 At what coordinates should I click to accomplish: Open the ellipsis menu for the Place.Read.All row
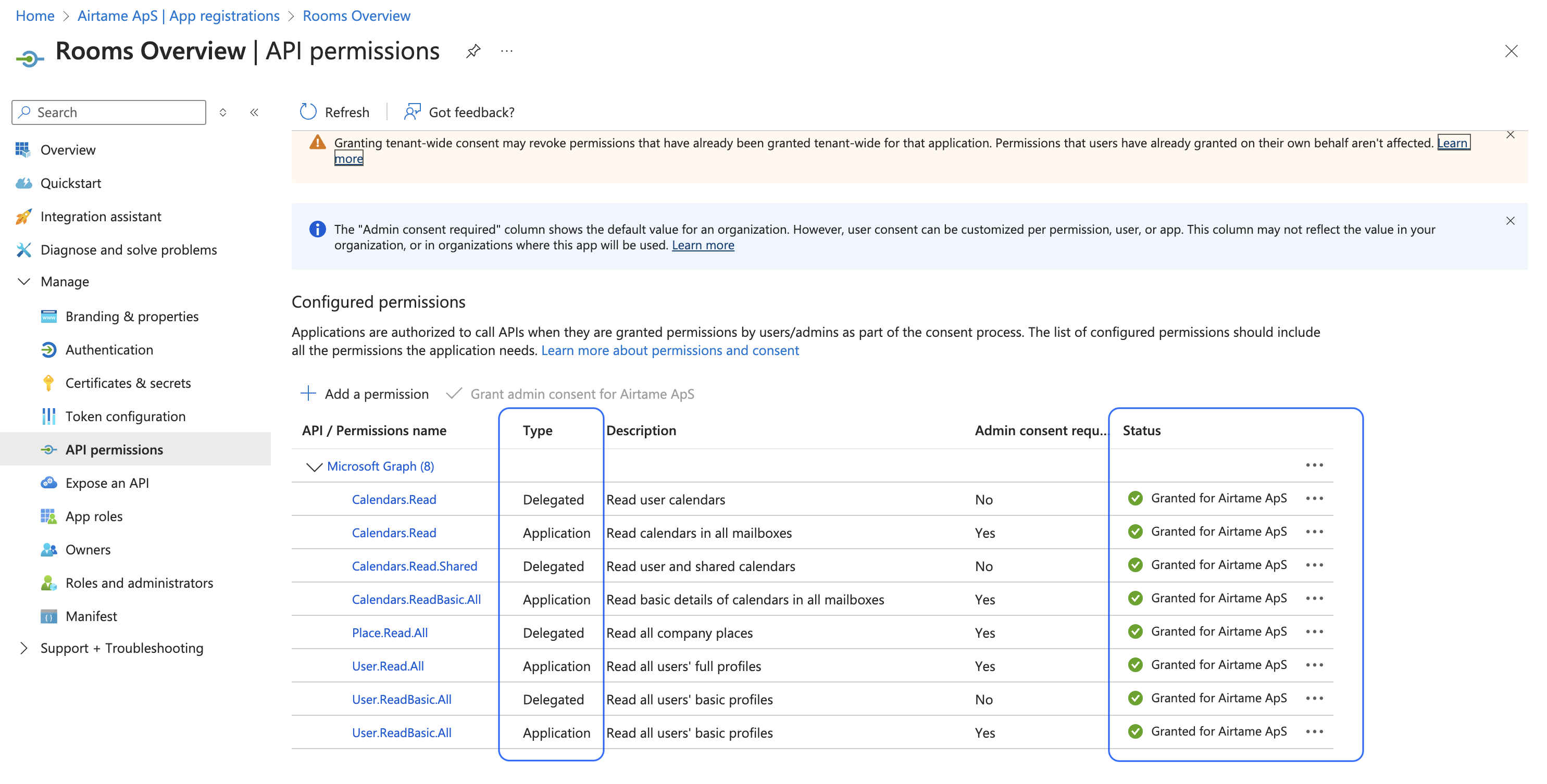coord(1314,631)
